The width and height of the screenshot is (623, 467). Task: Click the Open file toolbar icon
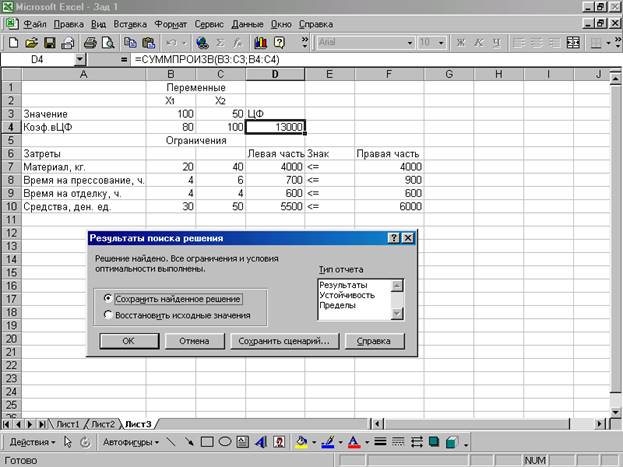31,43
